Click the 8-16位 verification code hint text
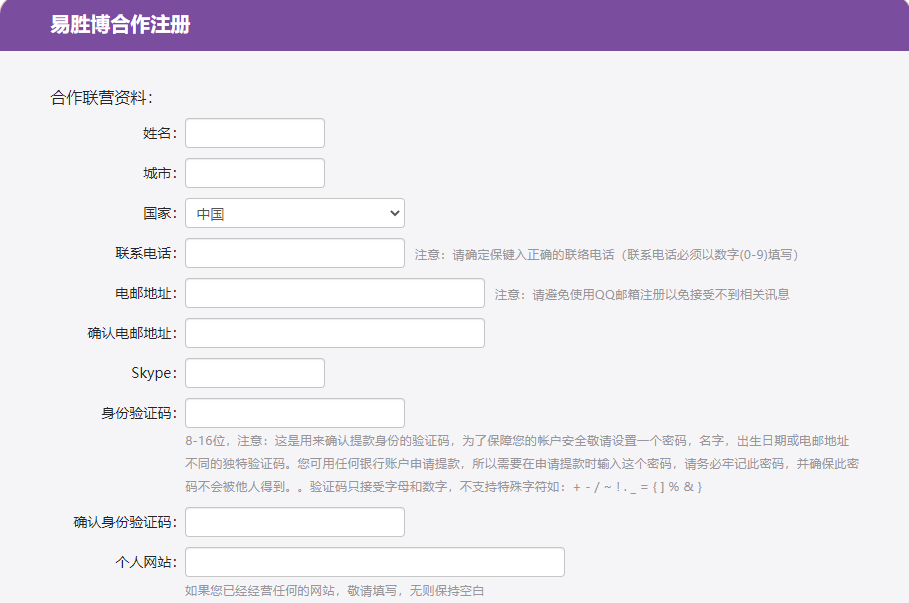This screenshot has height=603, width=909. [522, 464]
